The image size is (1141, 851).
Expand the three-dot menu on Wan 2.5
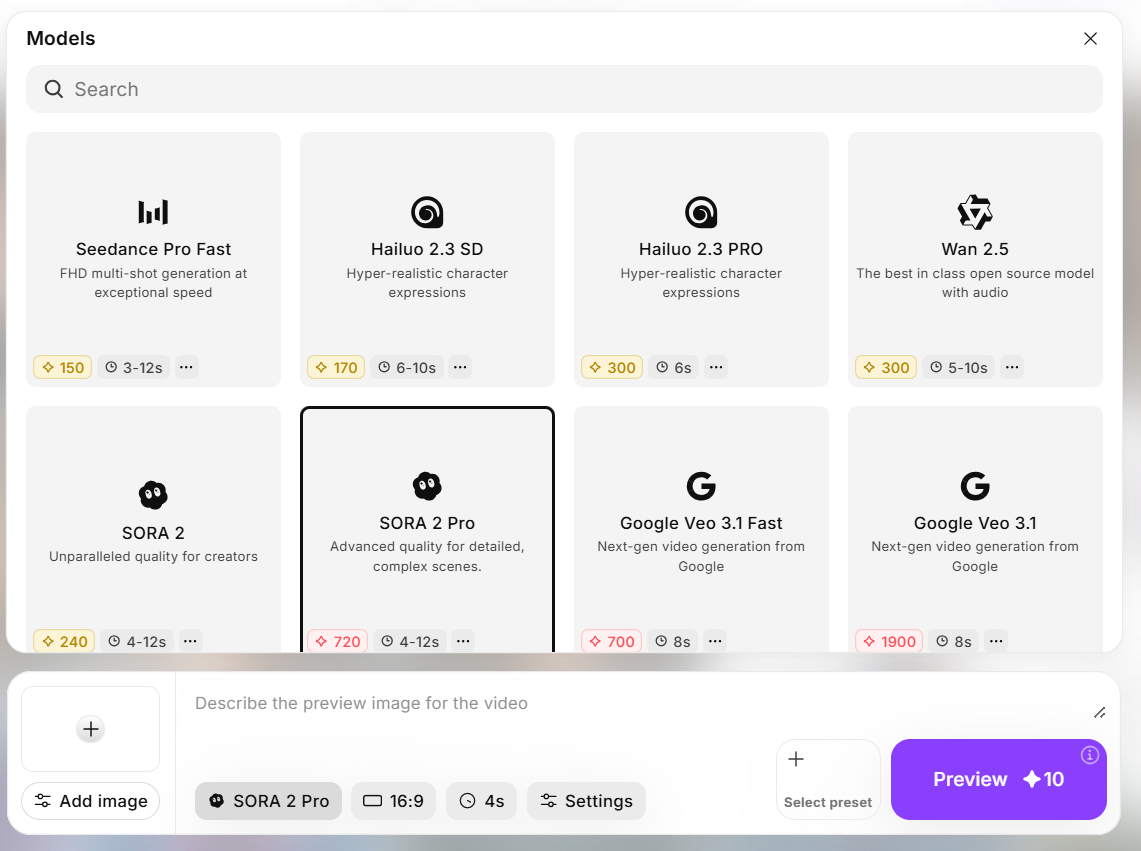pos(1012,367)
